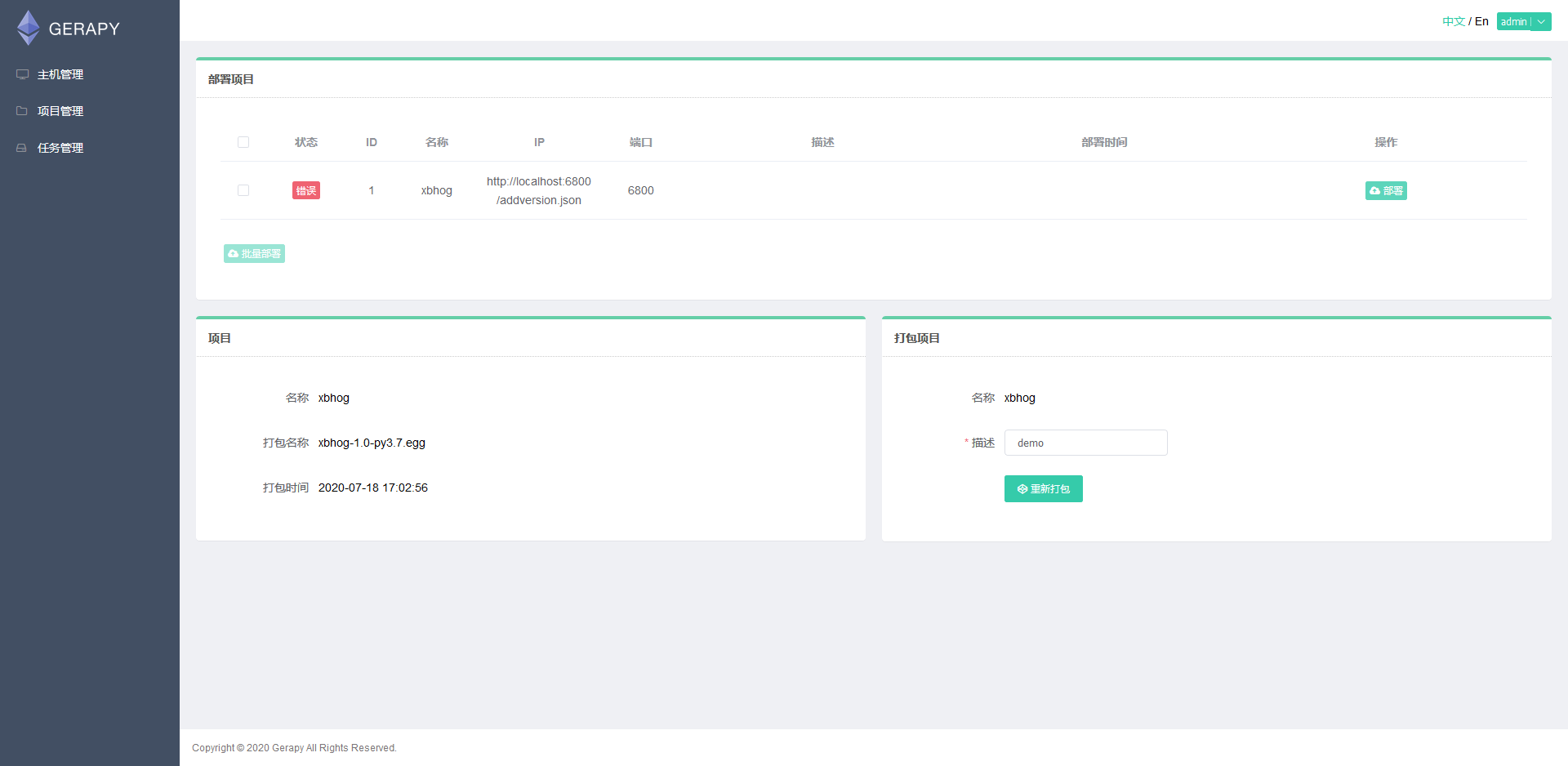Viewport: 1568px width, 766px height.
Task: Click the 端口 column header
Action: (641, 142)
